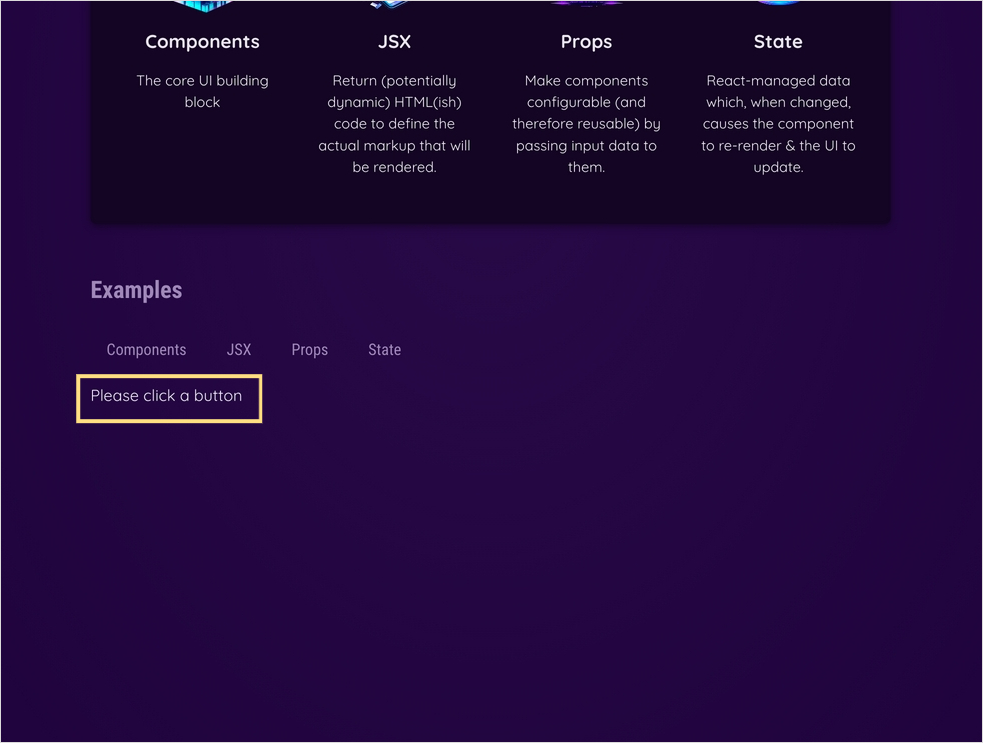The width and height of the screenshot is (983, 743).
Task: Open the Props example
Action: pyautogui.click(x=310, y=349)
